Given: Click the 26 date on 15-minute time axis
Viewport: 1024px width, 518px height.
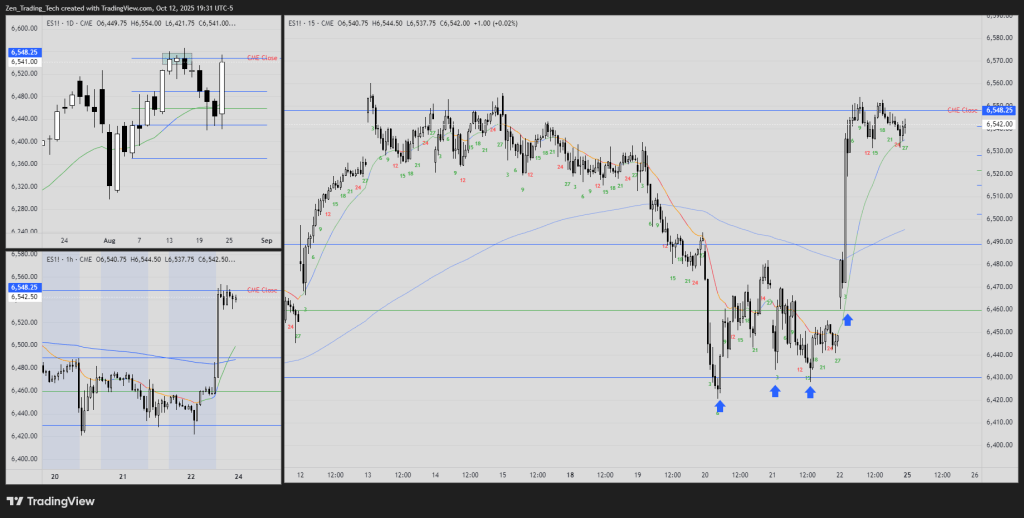Looking at the screenshot, I should tap(973, 474).
